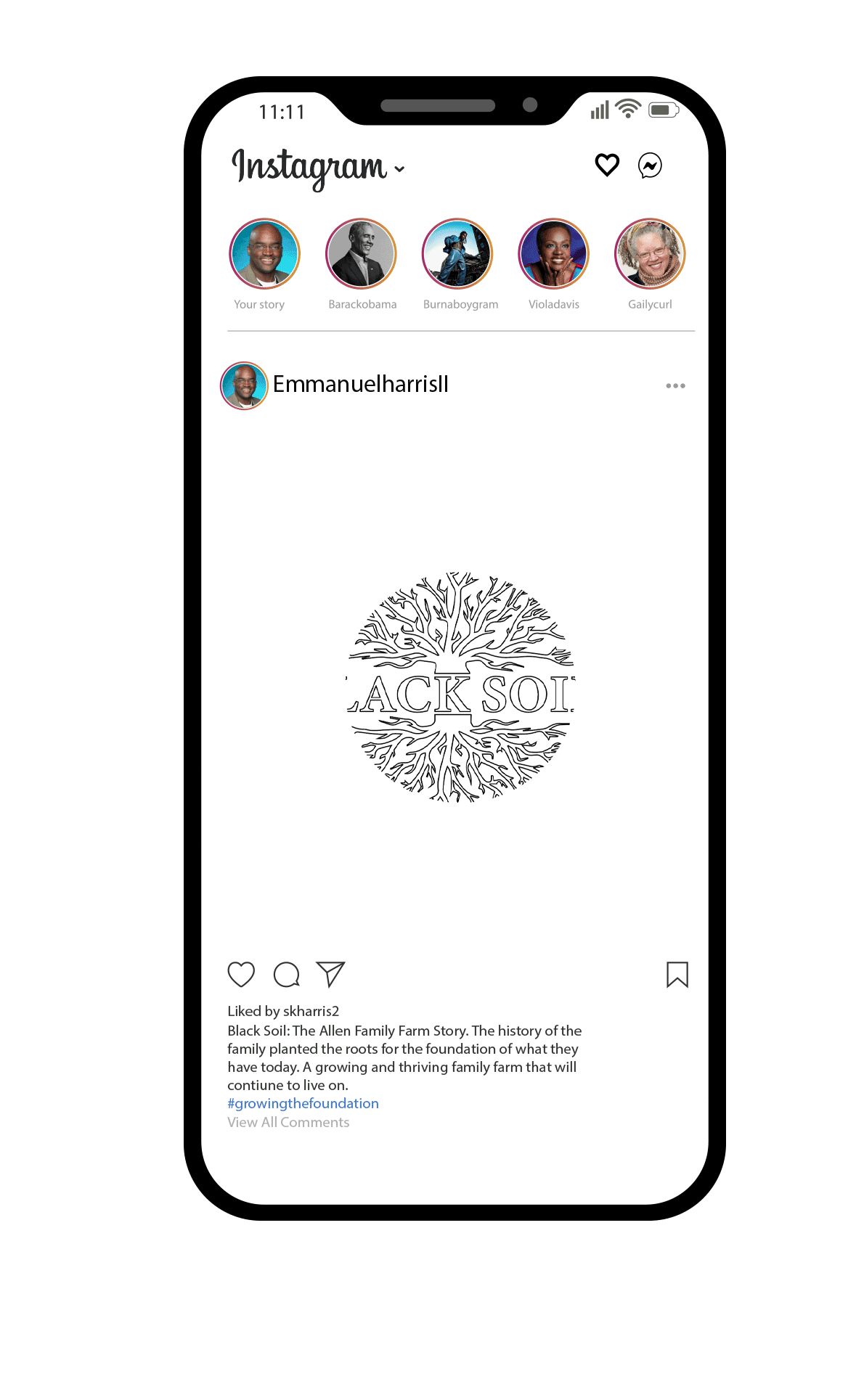864x1400 pixels.
Task: Open the #growingthefoundation hashtag
Action: coord(303,1103)
